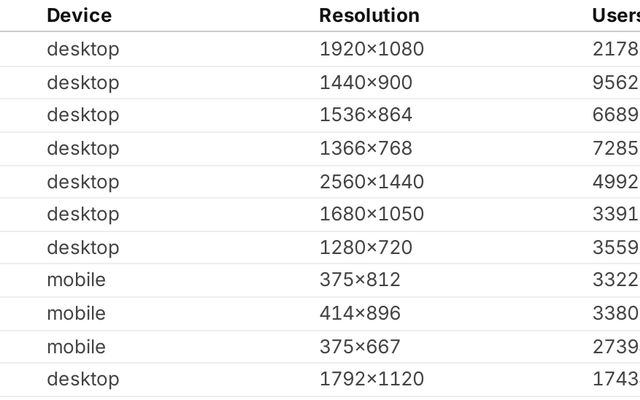Select mobile device cell in 375×812 row

pyautogui.click(x=76, y=280)
